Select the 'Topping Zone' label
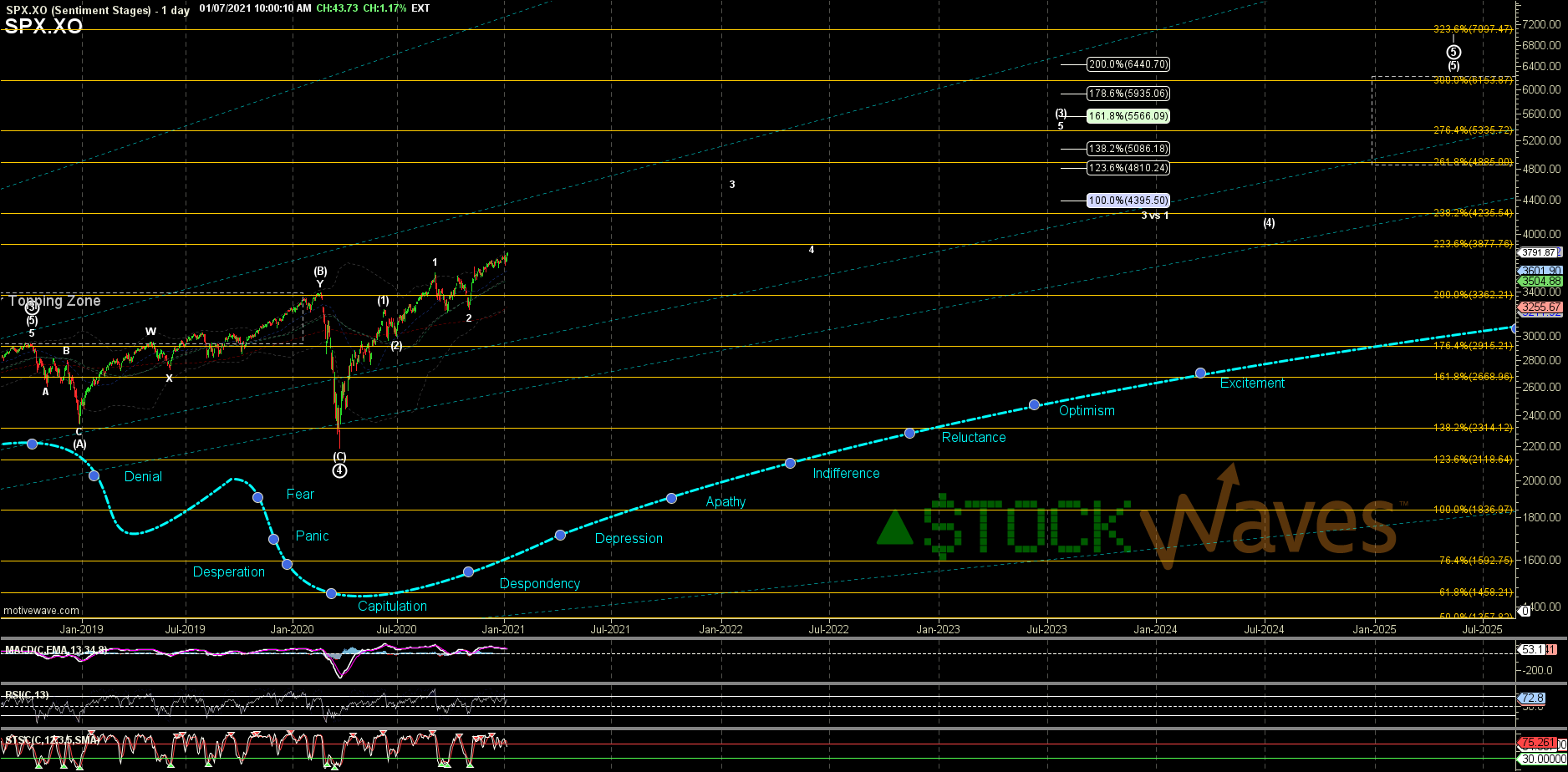The image size is (1568, 772). point(54,301)
